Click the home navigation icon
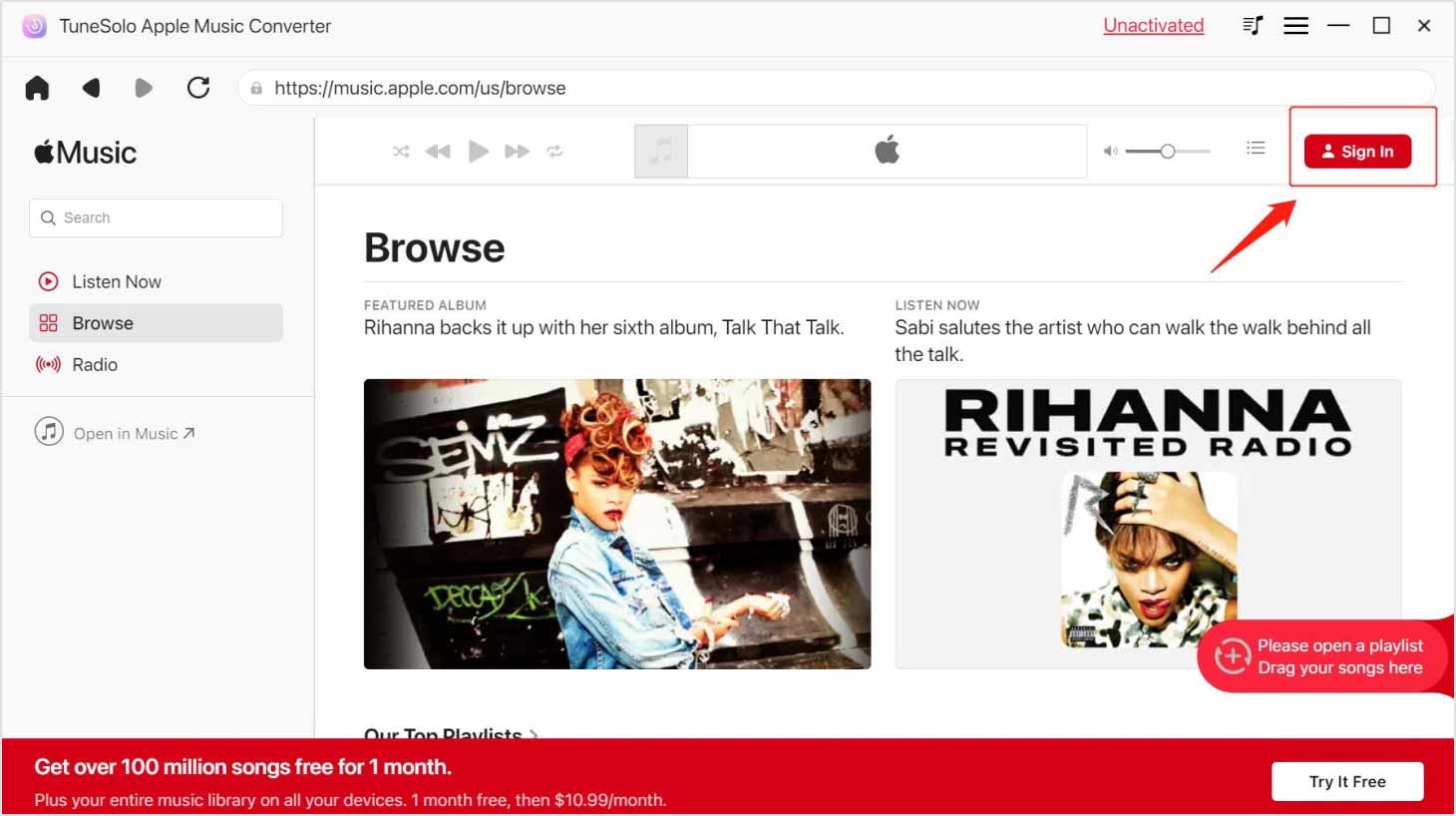This screenshot has height=816, width=1456. tap(37, 88)
